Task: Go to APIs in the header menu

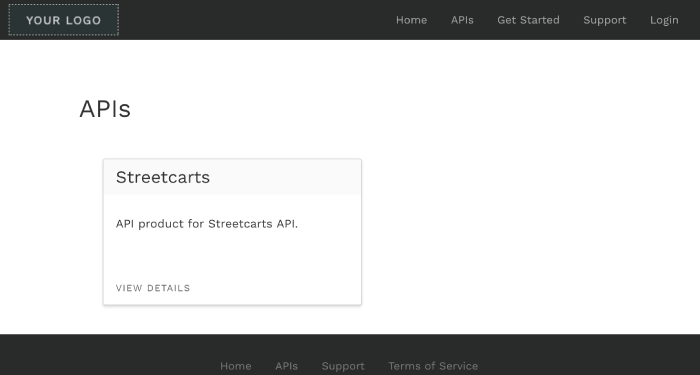Action: click(x=462, y=20)
